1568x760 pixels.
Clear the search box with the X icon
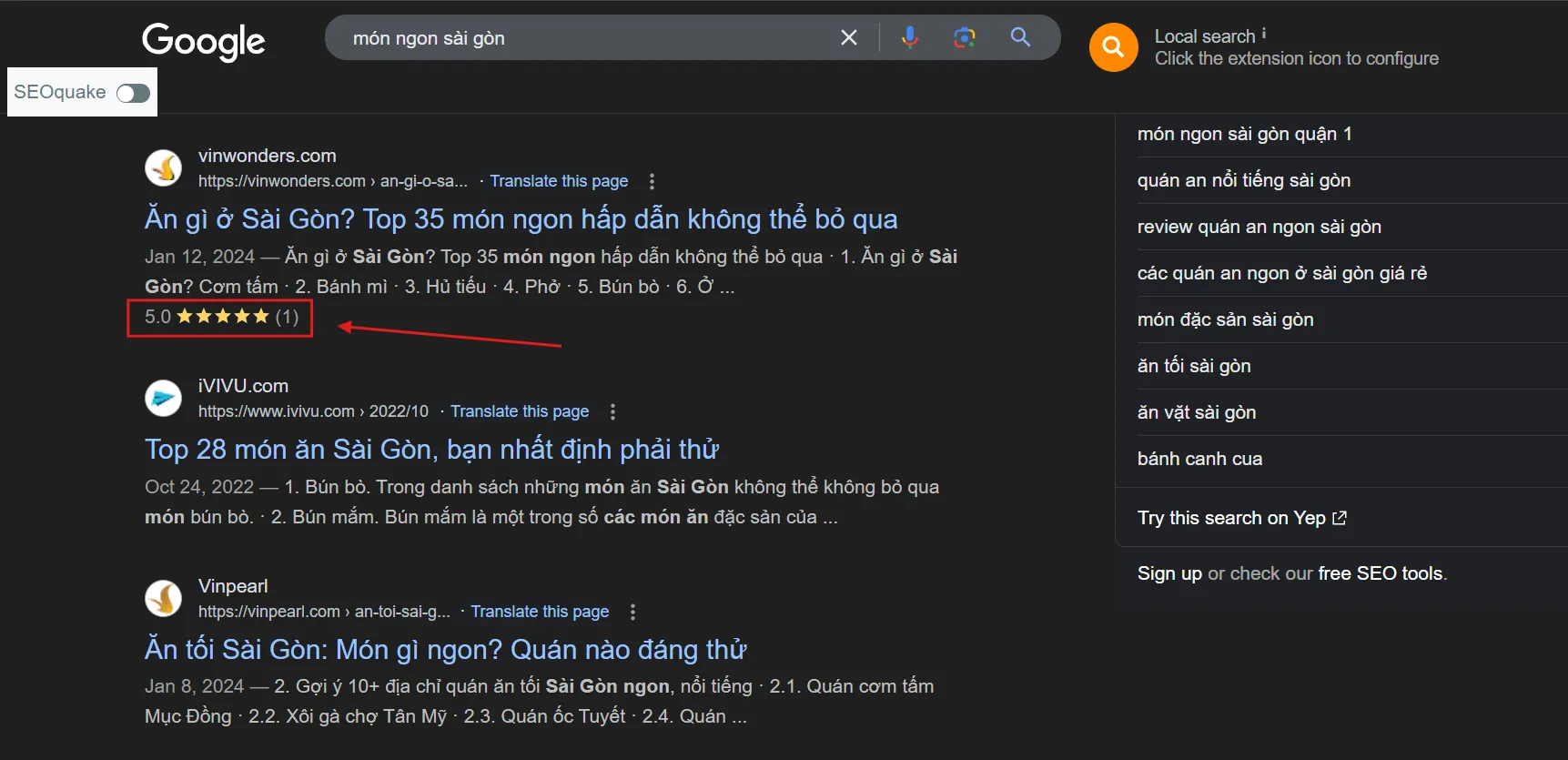tap(848, 37)
